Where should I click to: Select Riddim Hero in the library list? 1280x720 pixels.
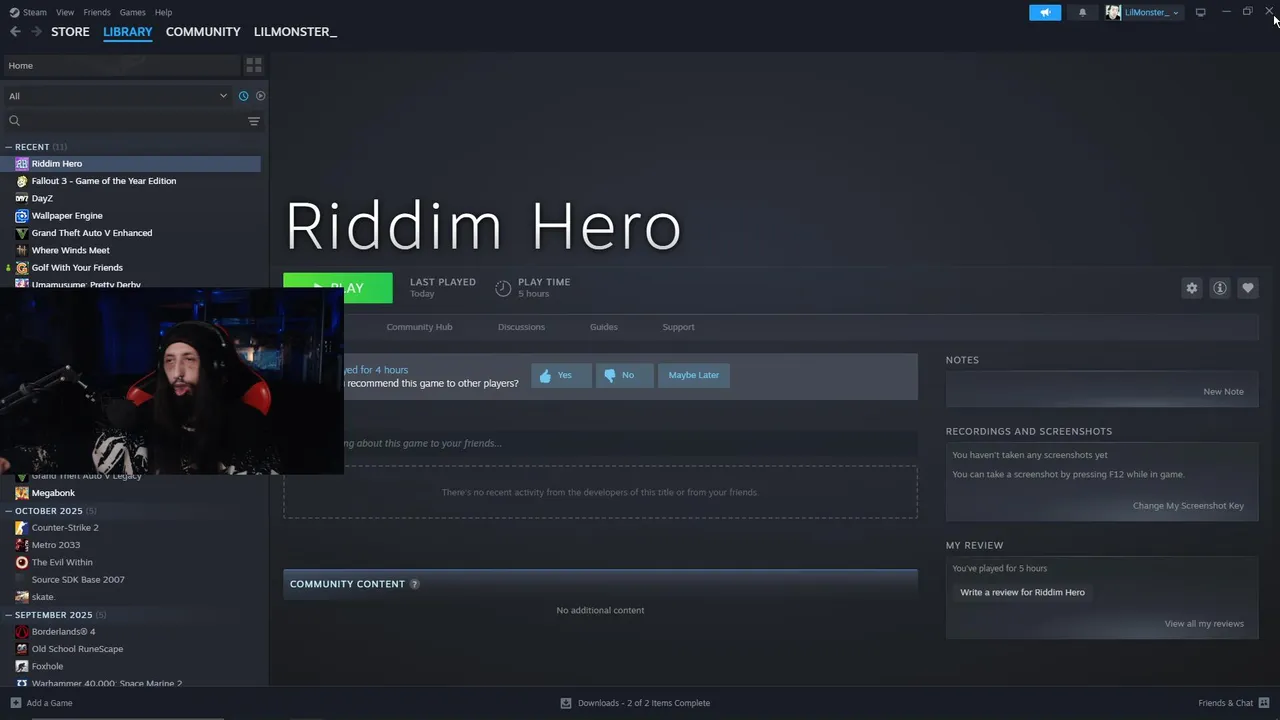132,164
